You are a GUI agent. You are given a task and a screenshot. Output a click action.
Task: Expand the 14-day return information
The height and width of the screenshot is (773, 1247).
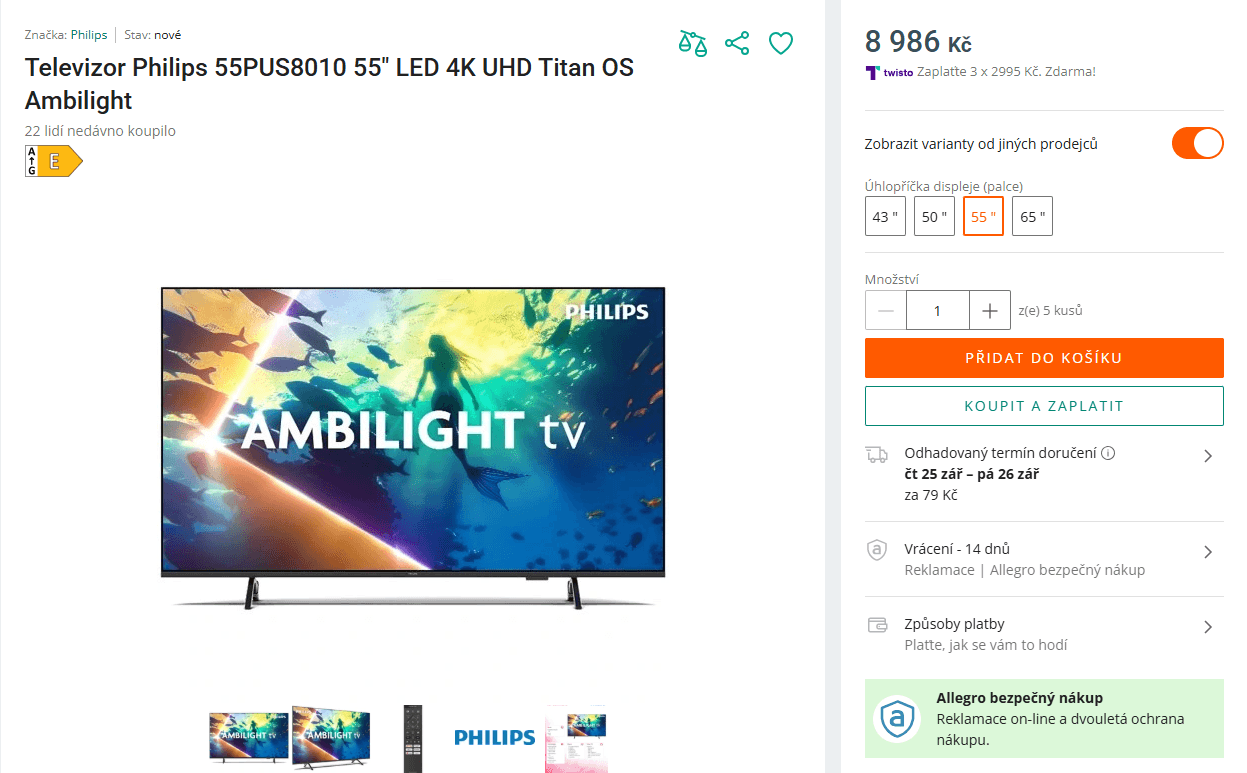[x=1044, y=559]
